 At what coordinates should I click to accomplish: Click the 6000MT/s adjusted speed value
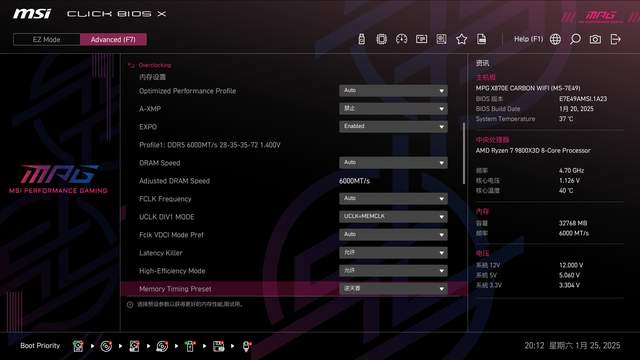[x=354, y=181]
